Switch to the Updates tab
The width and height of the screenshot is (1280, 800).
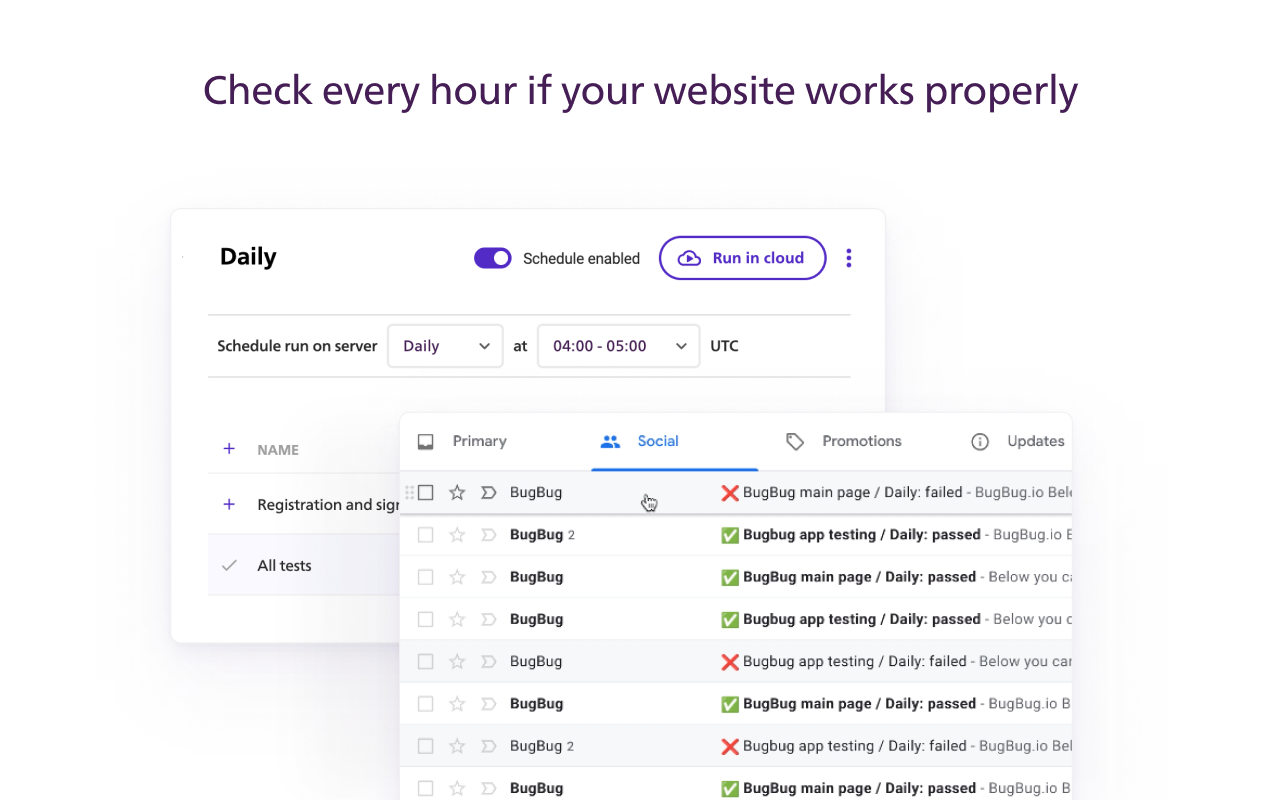coord(1035,441)
